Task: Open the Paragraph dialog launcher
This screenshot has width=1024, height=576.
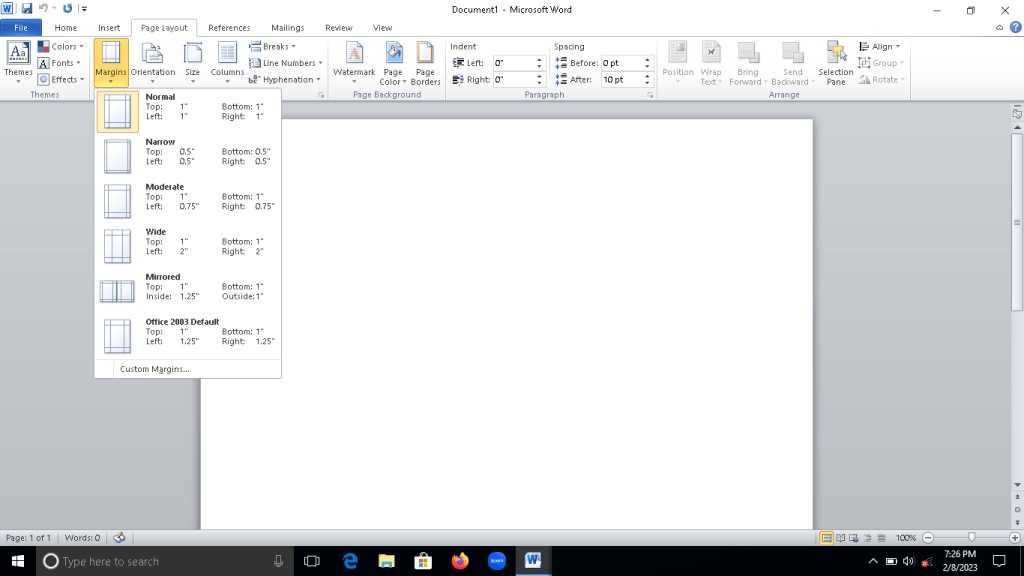Action: point(650,95)
